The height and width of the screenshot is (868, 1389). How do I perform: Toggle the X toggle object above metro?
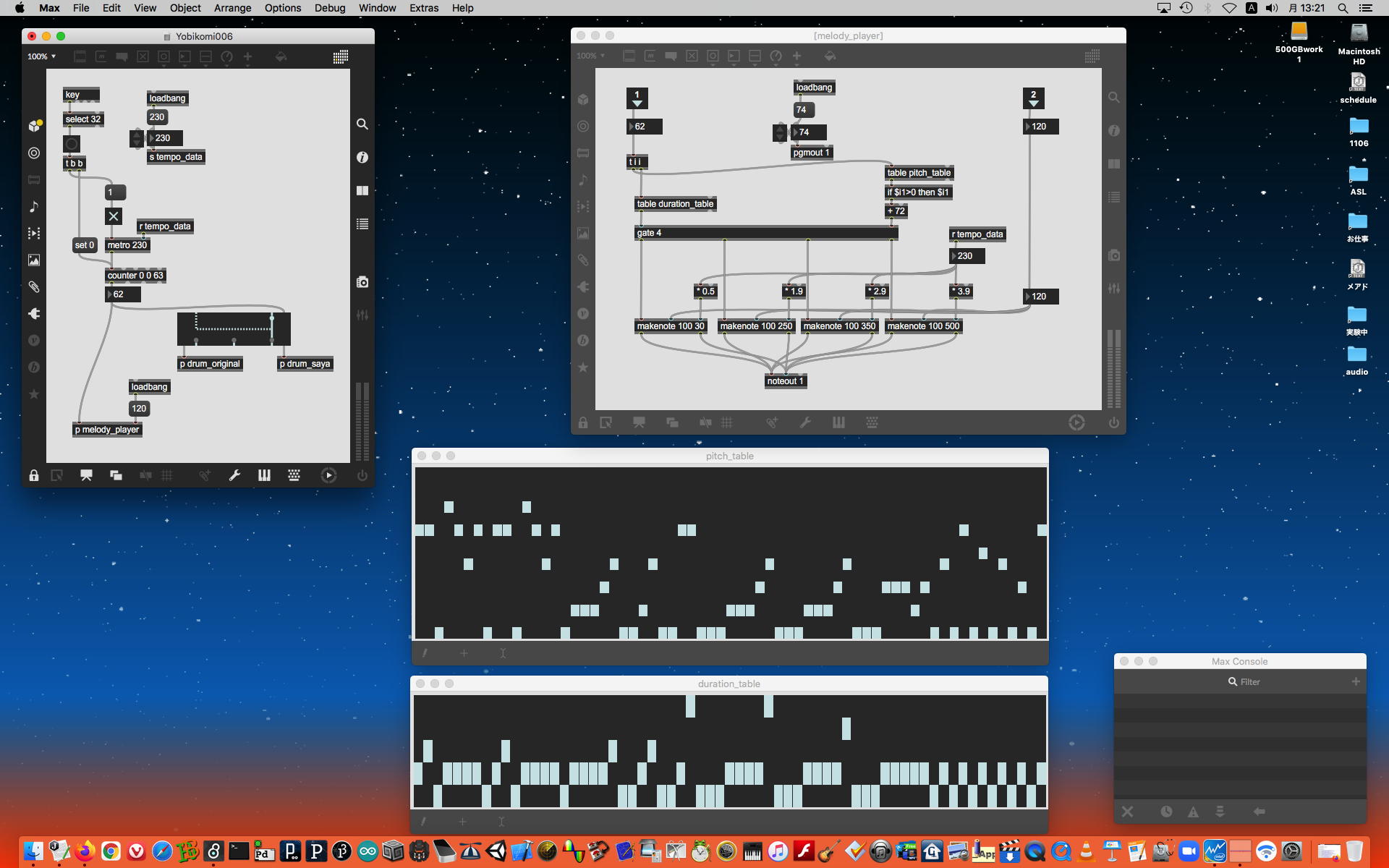pyautogui.click(x=113, y=216)
